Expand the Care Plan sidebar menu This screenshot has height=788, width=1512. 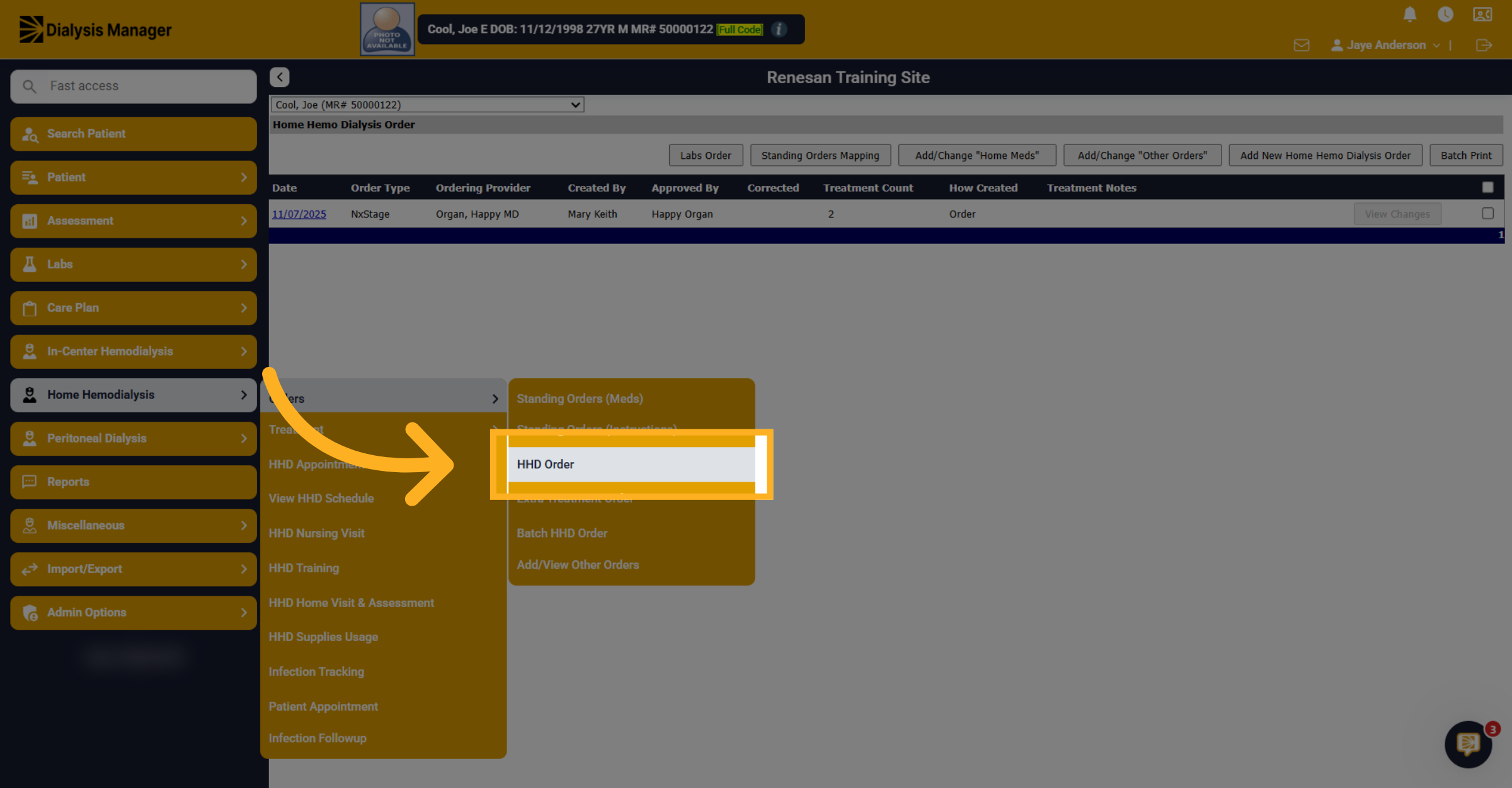click(134, 308)
